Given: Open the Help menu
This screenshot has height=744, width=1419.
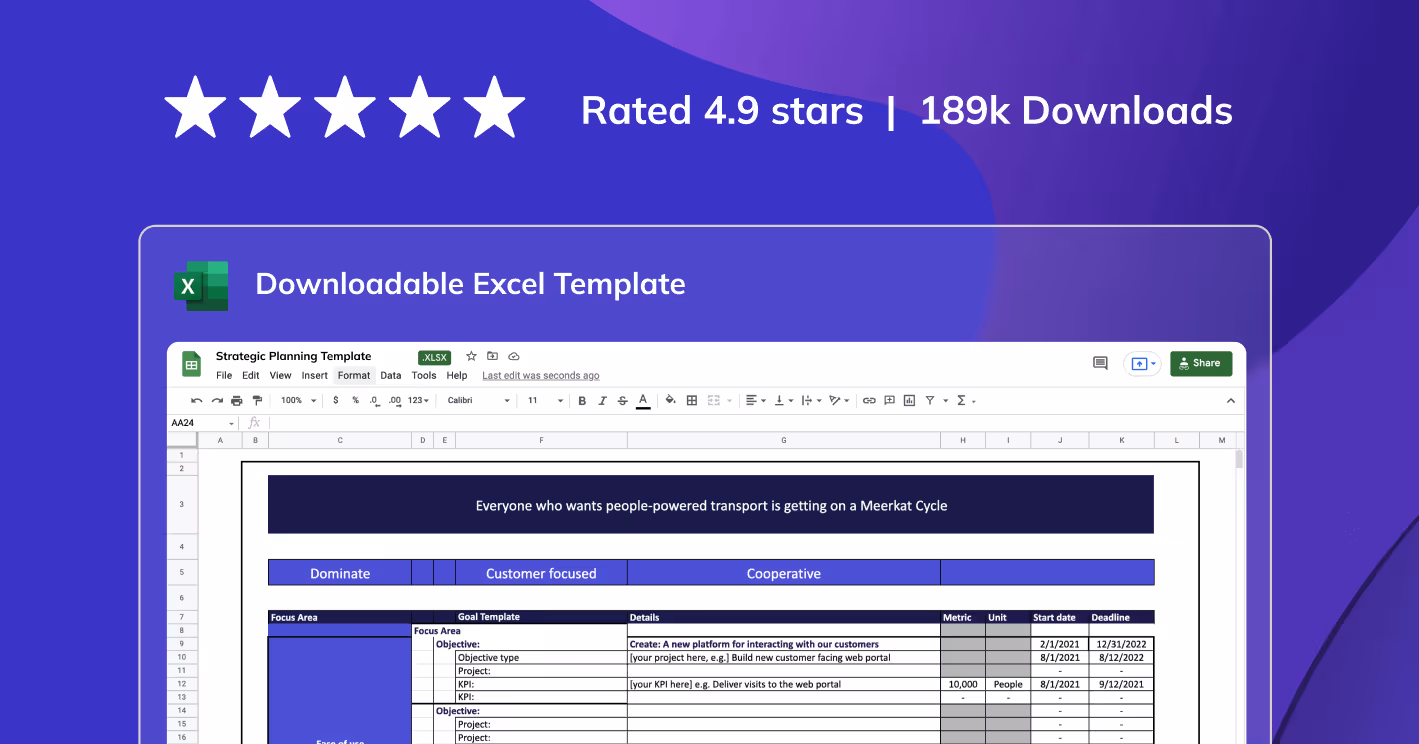Looking at the screenshot, I should pos(457,376).
